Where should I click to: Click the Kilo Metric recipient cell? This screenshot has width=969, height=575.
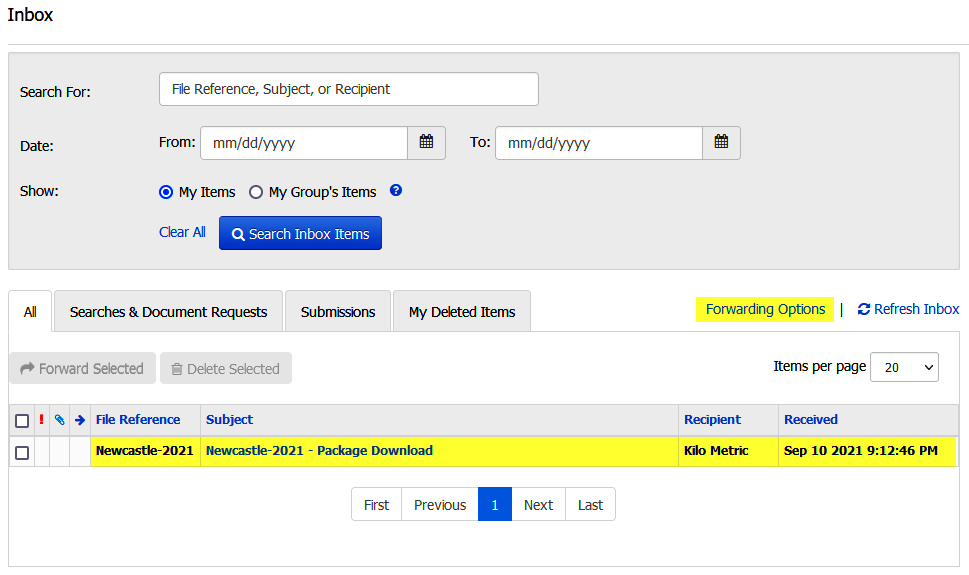[728, 451]
